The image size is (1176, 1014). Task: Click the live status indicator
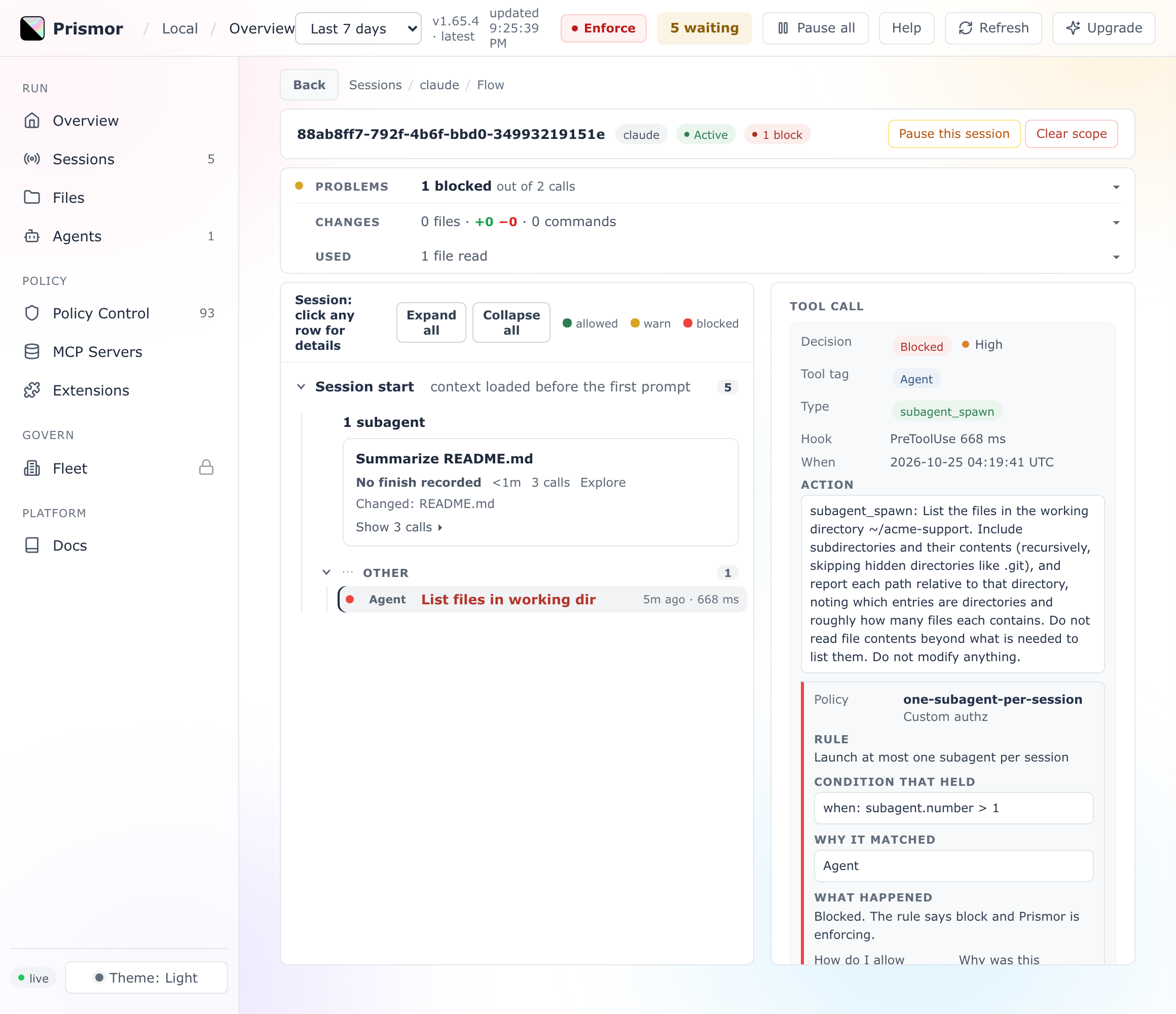(x=33, y=977)
